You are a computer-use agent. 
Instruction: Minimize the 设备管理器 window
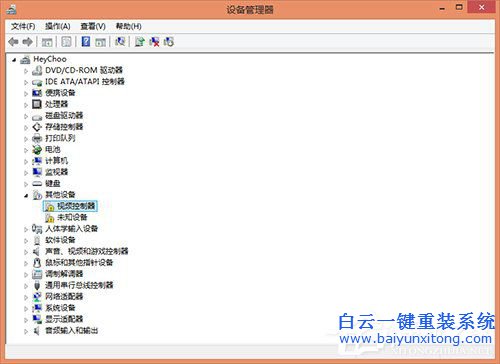442,8
